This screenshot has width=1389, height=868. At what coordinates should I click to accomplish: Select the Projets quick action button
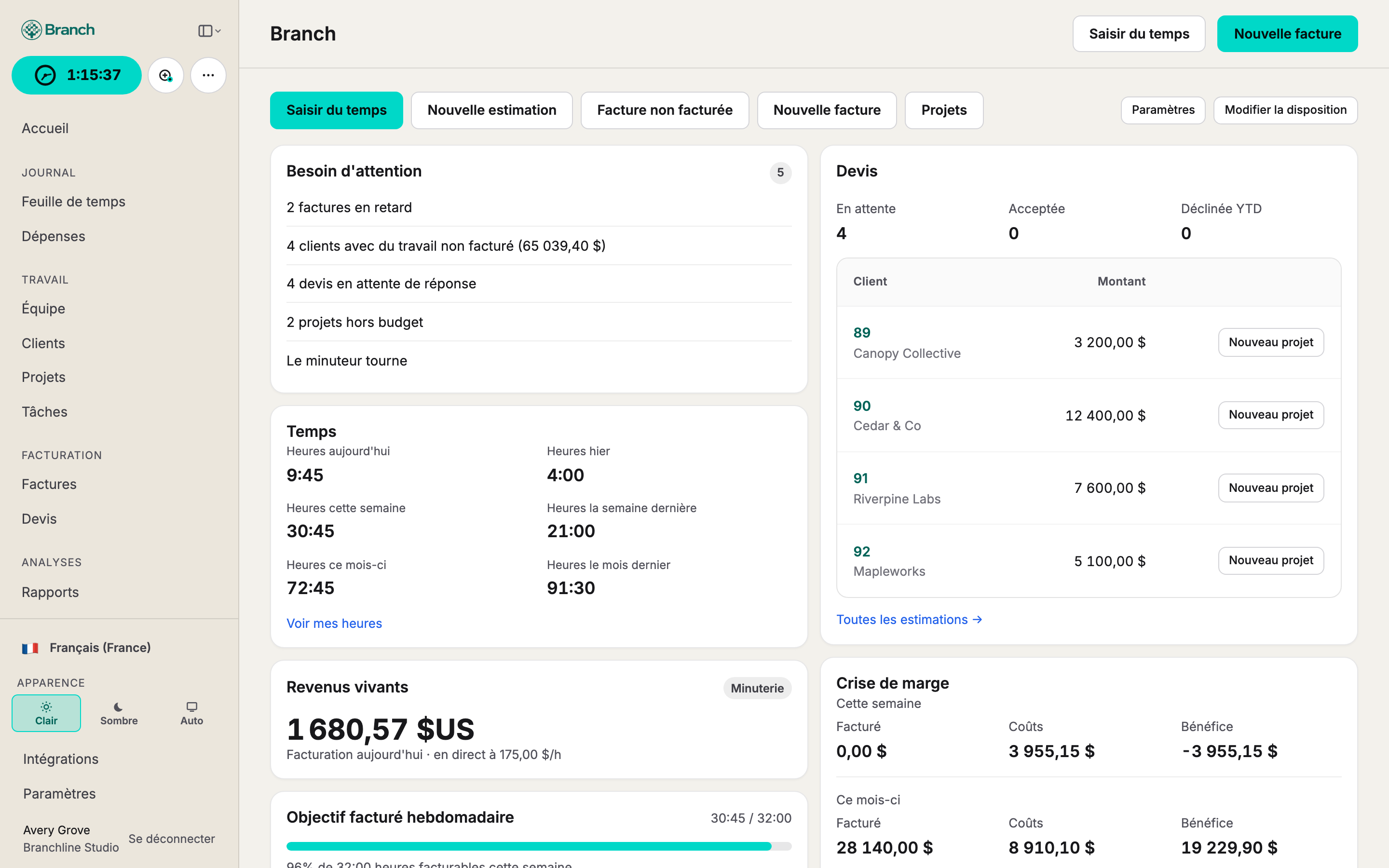tap(943, 110)
